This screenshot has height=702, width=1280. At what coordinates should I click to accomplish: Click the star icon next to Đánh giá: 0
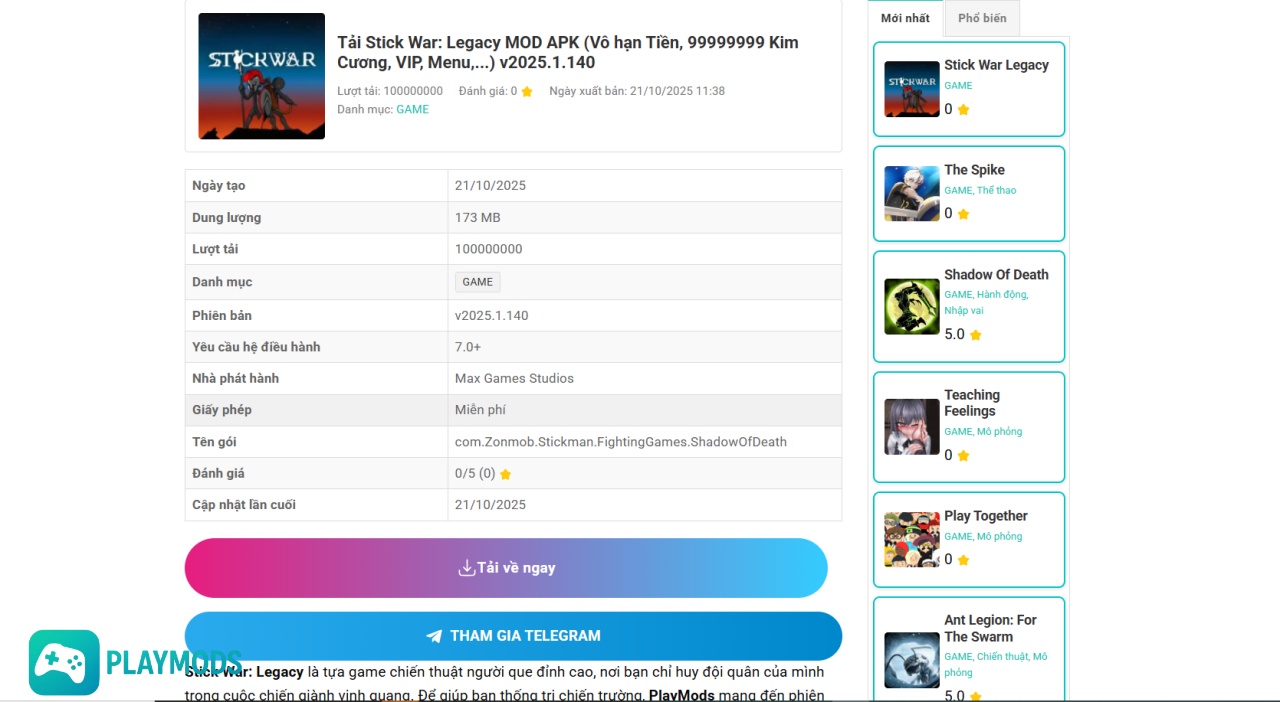pyautogui.click(x=527, y=92)
